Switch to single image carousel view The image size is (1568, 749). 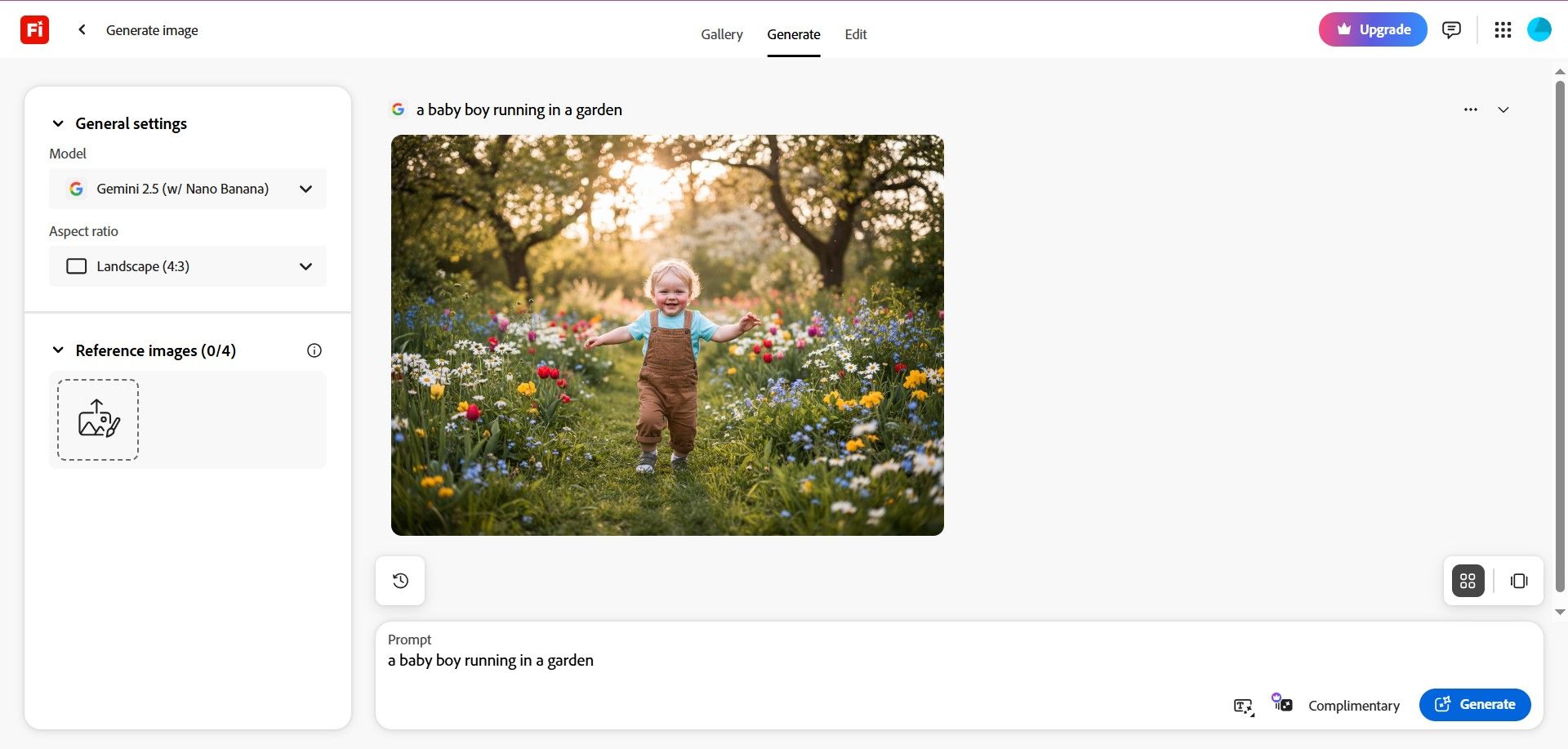pos(1519,581)
